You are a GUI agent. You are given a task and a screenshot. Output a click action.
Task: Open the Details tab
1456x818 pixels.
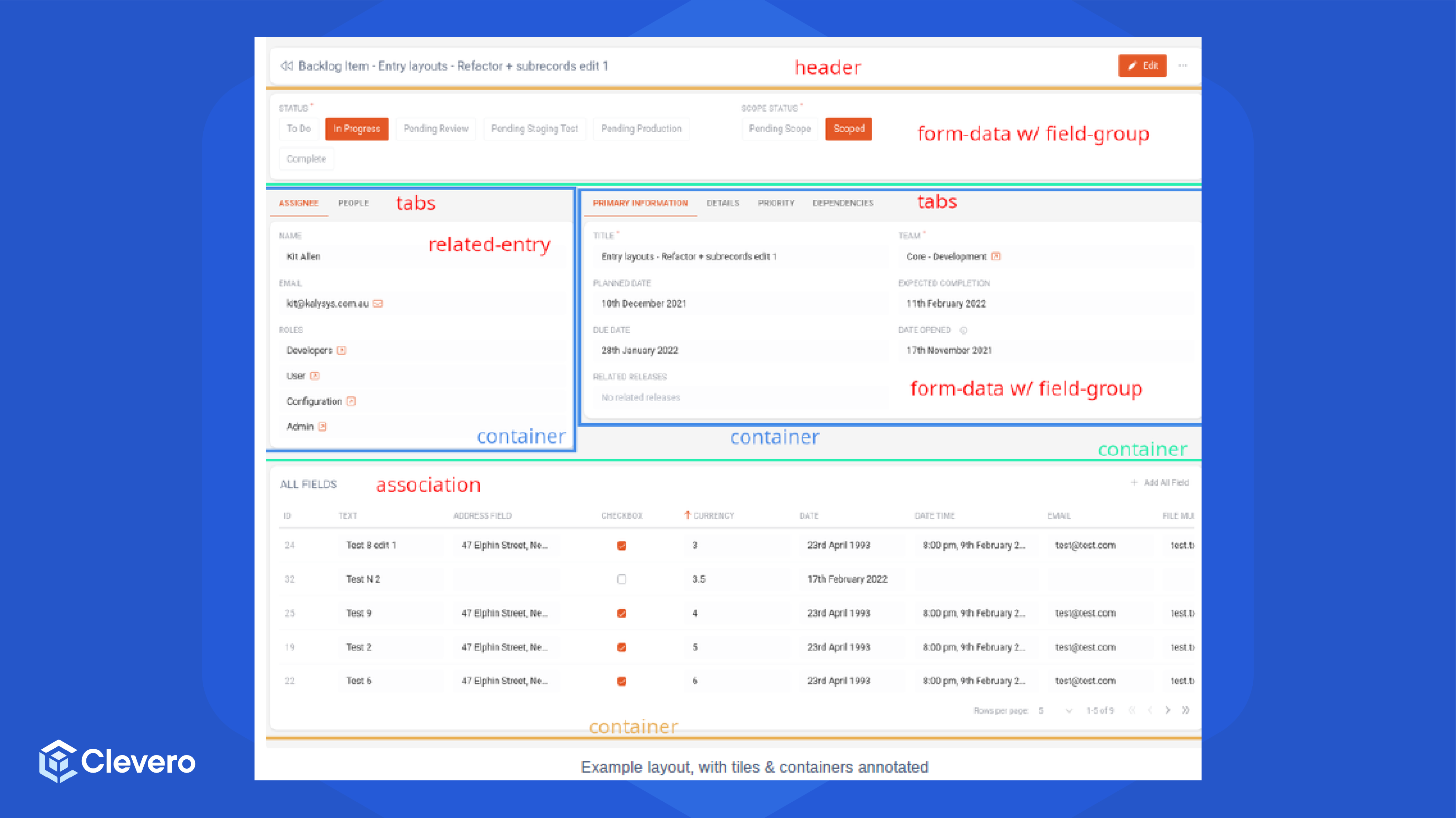(x=723, y=203)
